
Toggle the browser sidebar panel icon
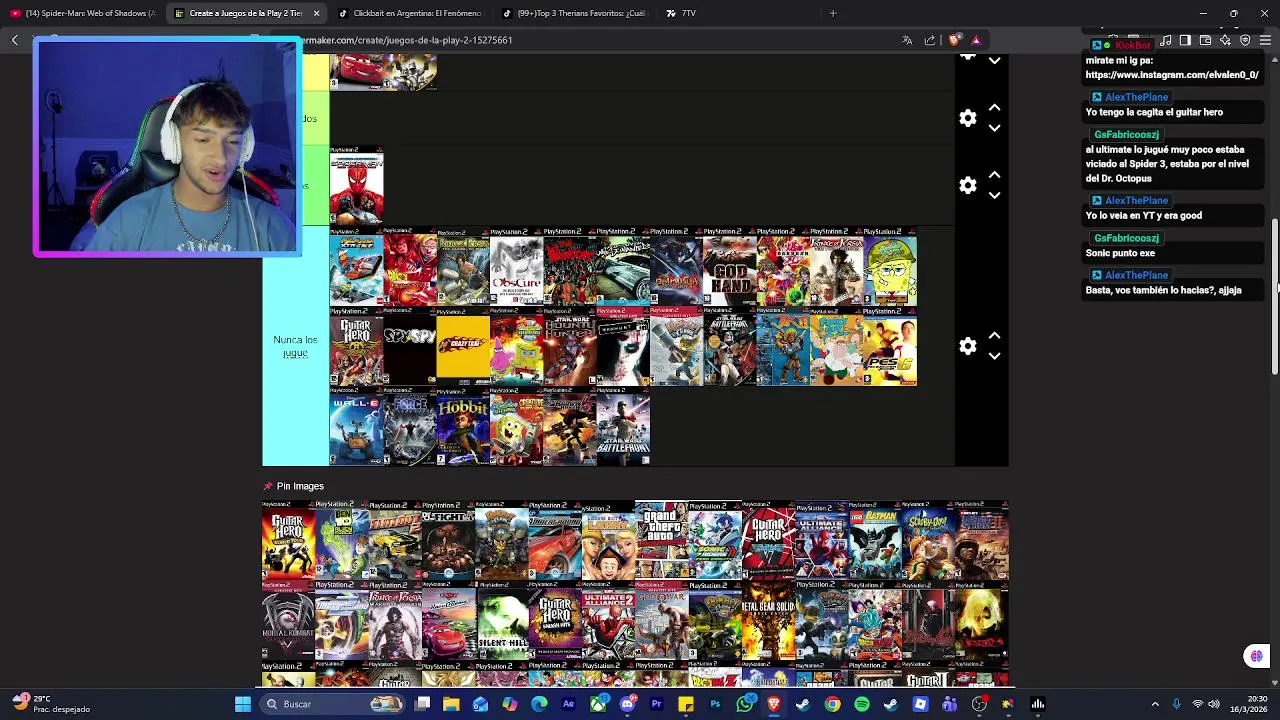click(x=1185, y=40)
